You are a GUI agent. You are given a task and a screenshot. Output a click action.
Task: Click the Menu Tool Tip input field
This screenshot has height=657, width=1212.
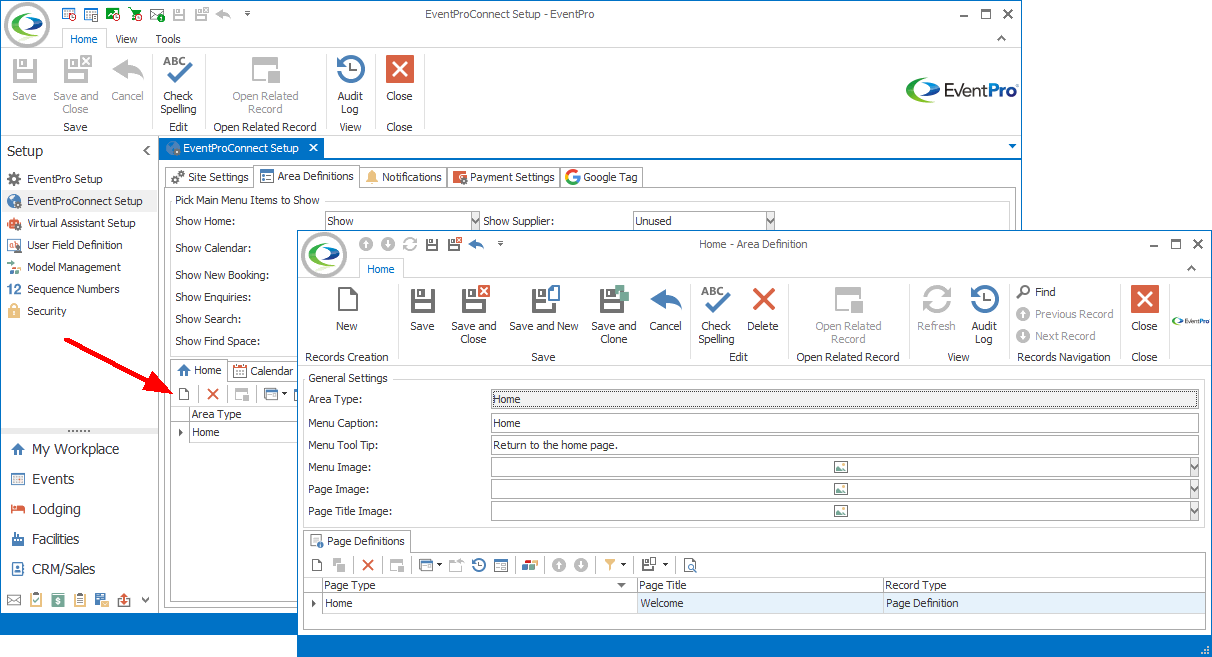pyautogui.click(x=845, y=445)
